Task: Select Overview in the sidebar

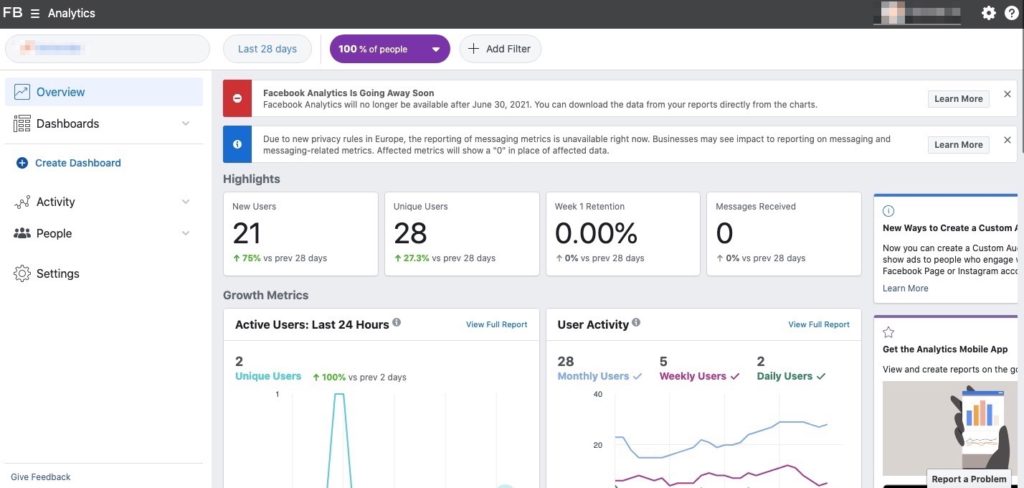Action: tap(60, 92)
